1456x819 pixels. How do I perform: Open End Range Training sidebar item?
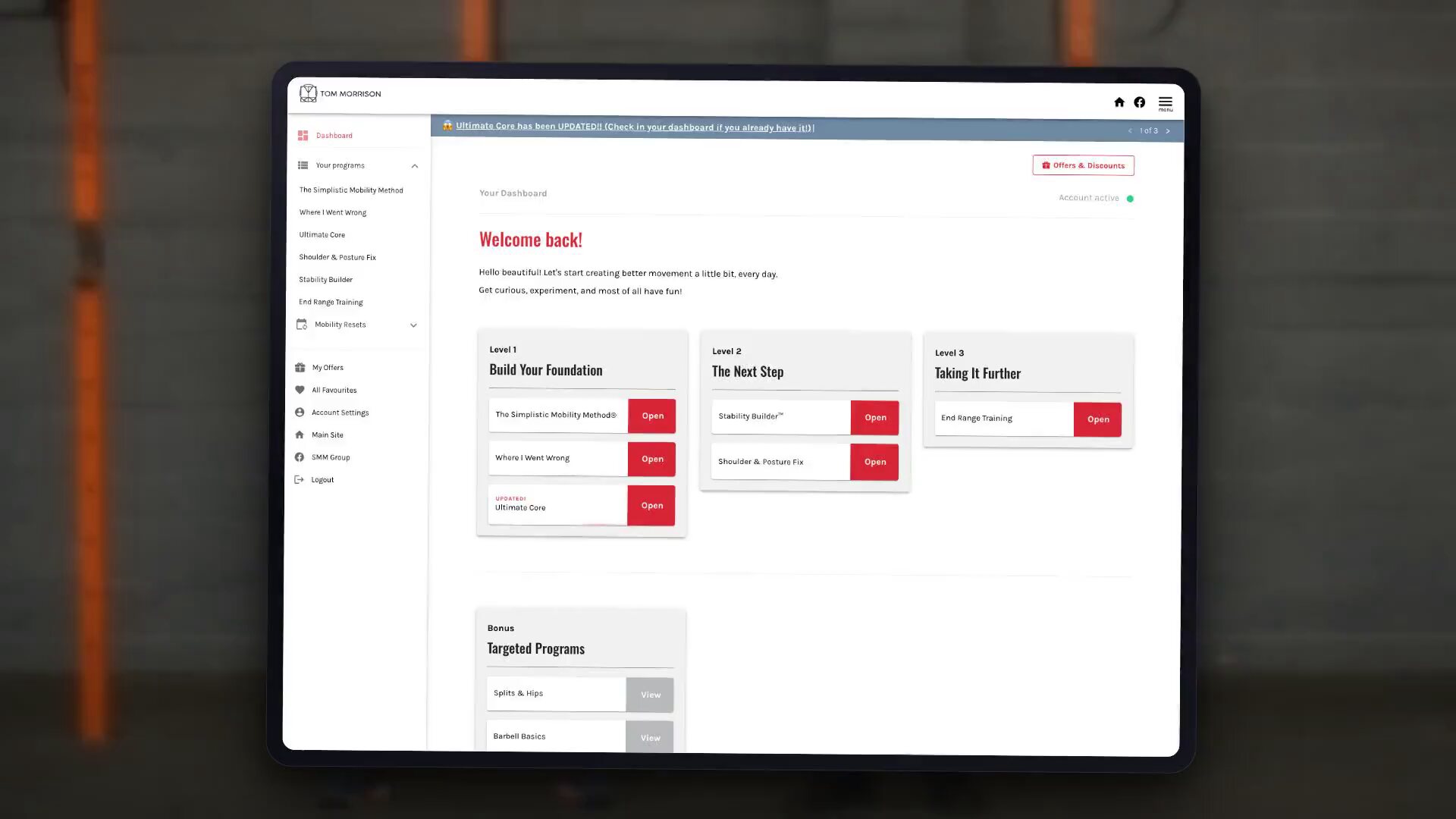tap(331, 302)
